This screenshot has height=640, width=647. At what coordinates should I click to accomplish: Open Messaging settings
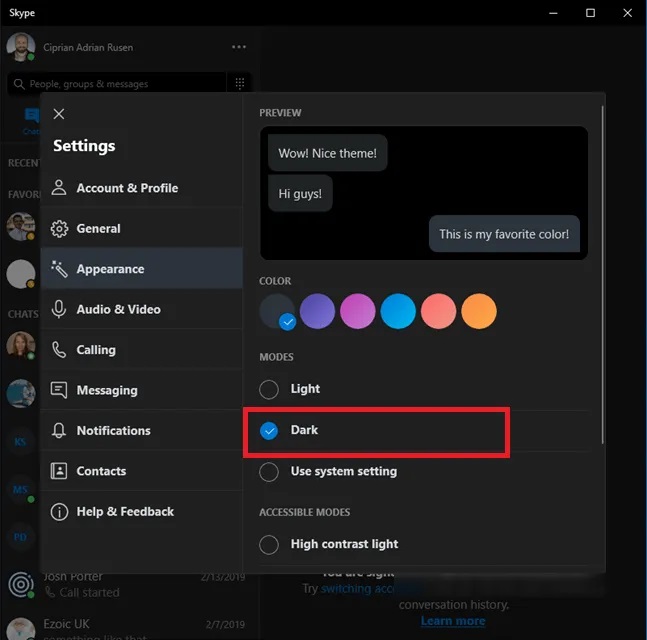(x=142, y=390)
